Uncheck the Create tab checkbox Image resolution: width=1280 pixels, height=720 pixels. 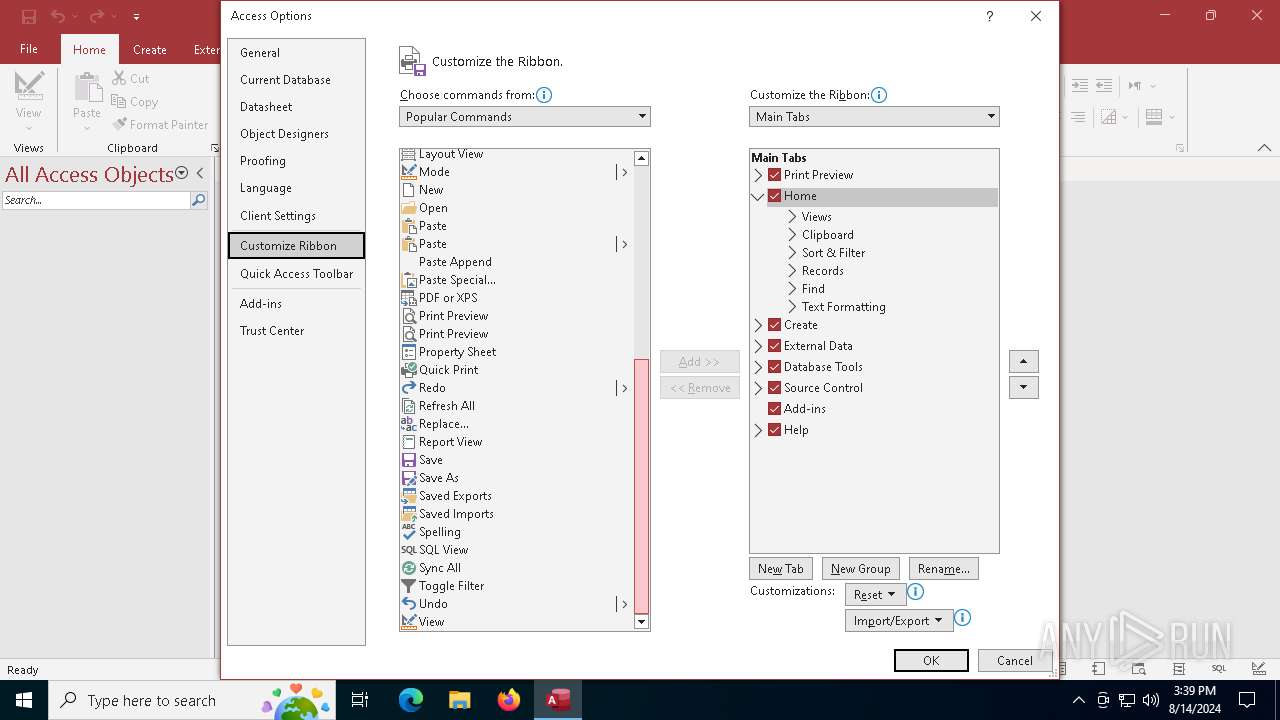click(774, 325)
